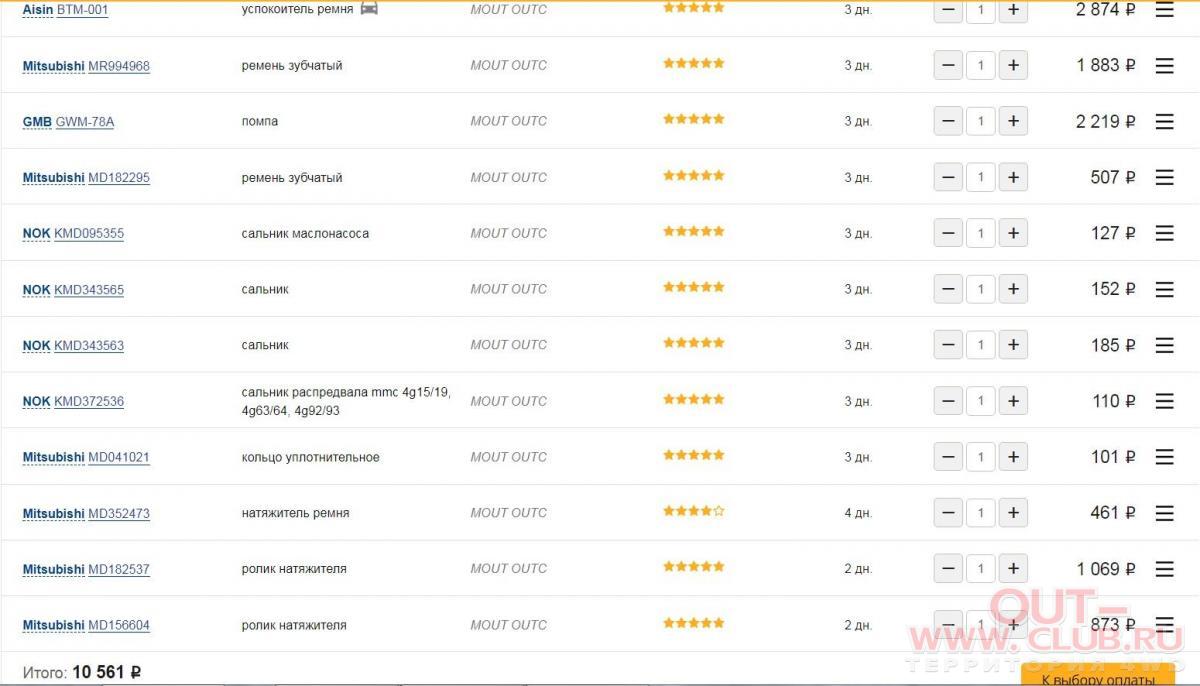Viewport: 1200px width, 686px height.
Task: Open part number KMD343565 link
Action: 89,290
